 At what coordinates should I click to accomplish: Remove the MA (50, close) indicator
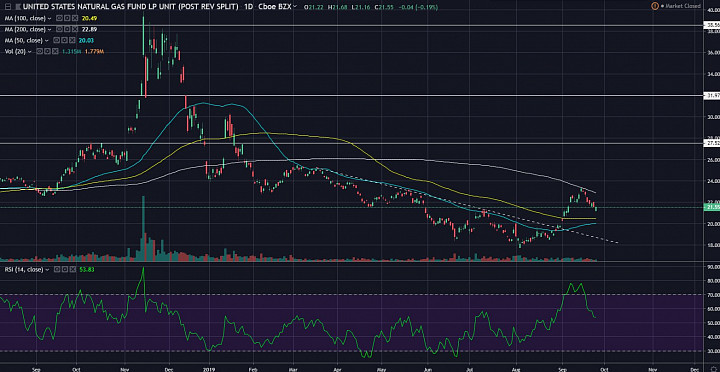(x=72, y=40)
